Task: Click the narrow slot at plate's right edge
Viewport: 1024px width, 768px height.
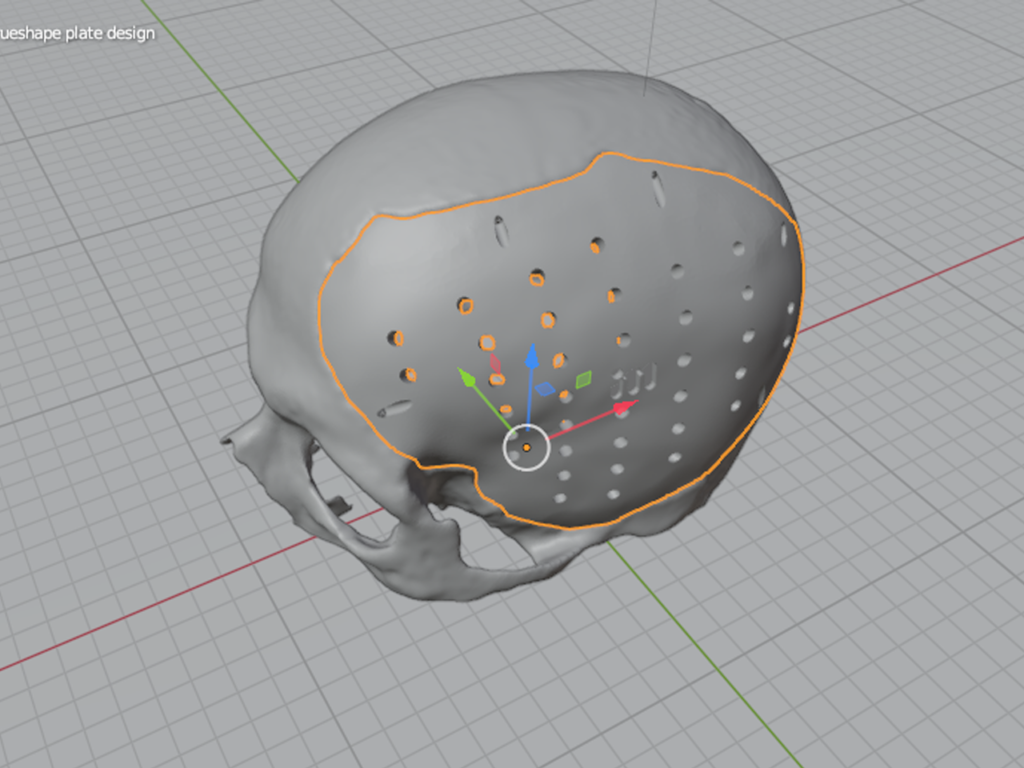Action: (784, 236)
